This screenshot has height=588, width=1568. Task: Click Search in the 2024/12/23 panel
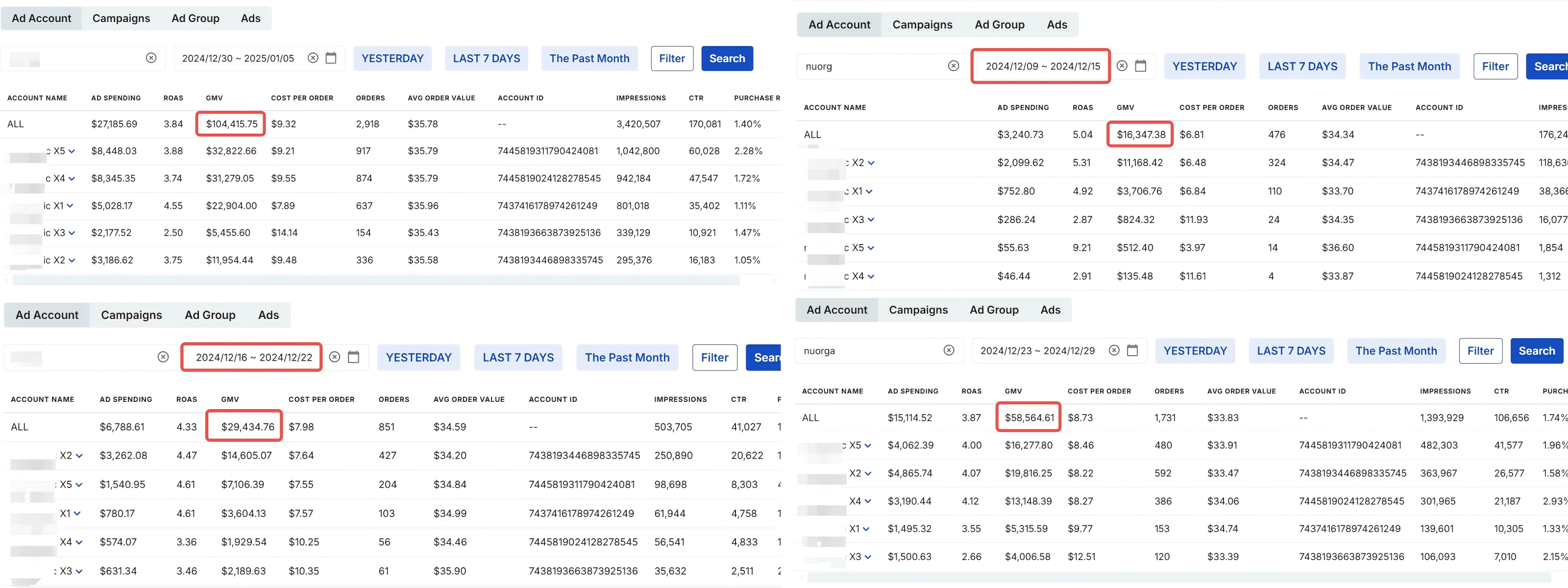[1536, 351]
